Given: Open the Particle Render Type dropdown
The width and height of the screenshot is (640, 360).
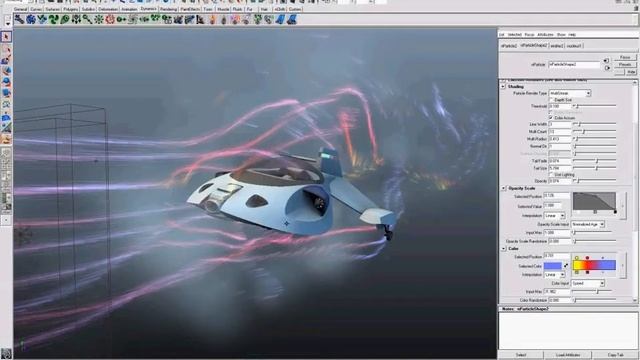Looking at the screenshot, I should [570, 93].
